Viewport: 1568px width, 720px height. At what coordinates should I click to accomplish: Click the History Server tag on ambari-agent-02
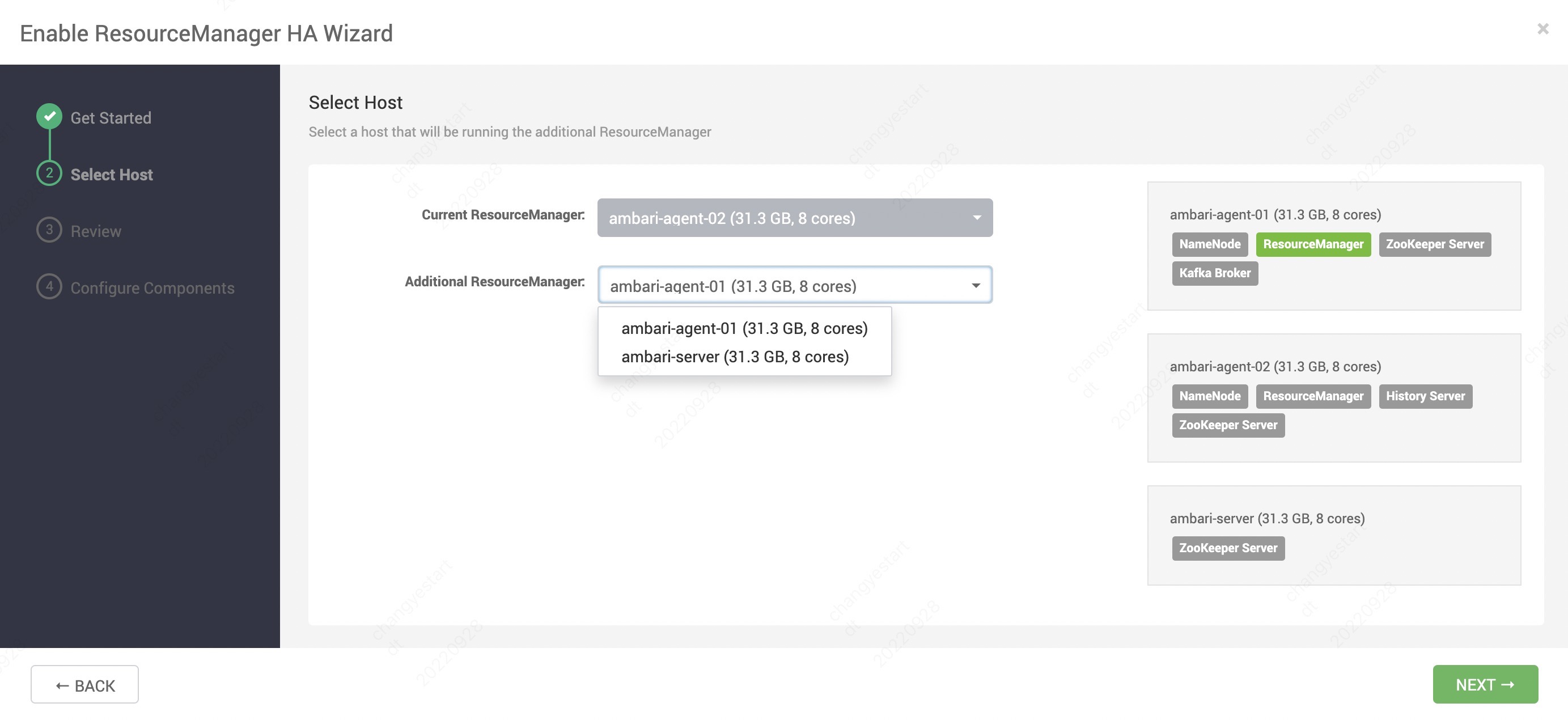pyautogui.click(x=1425, y=396)
